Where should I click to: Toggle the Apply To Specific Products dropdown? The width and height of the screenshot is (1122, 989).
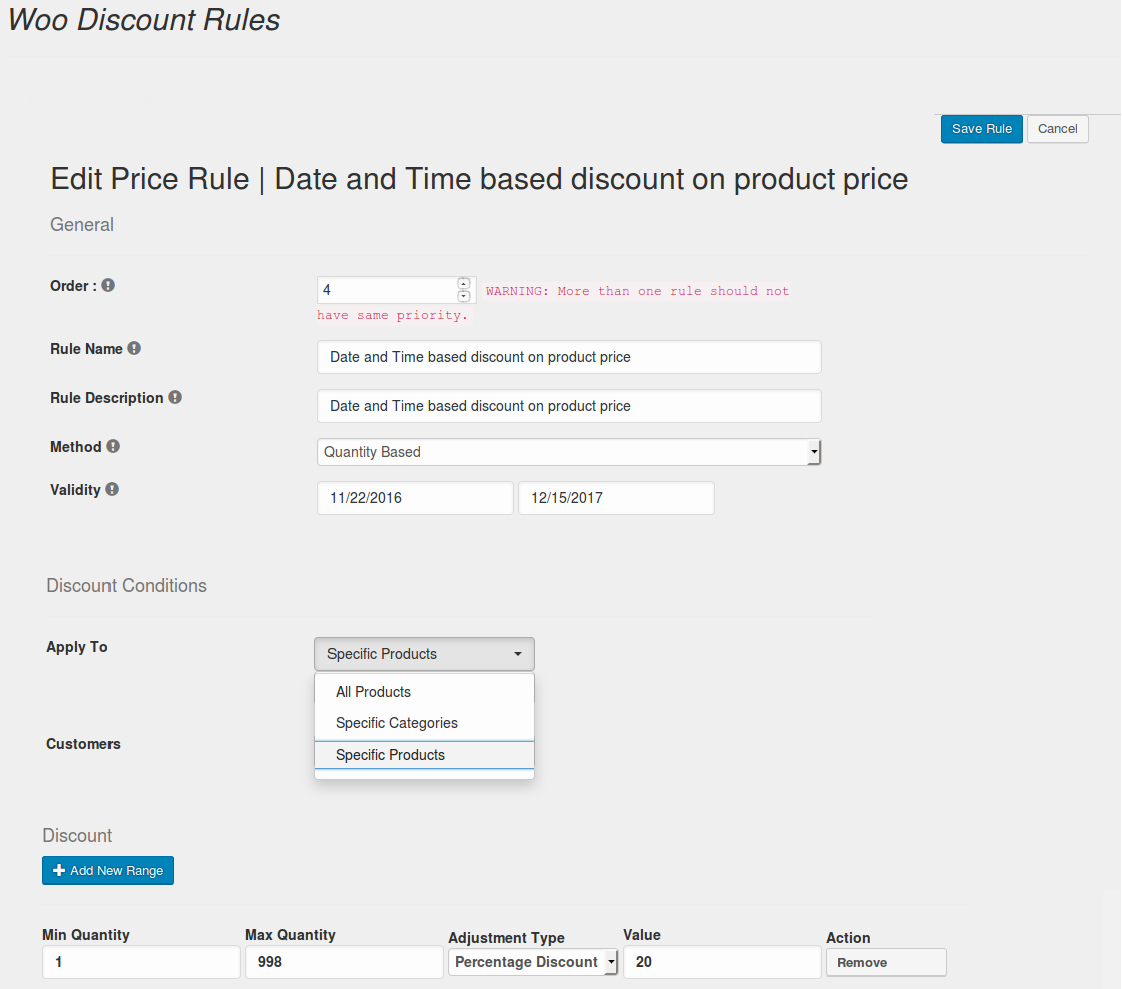[x=424, y=654]
